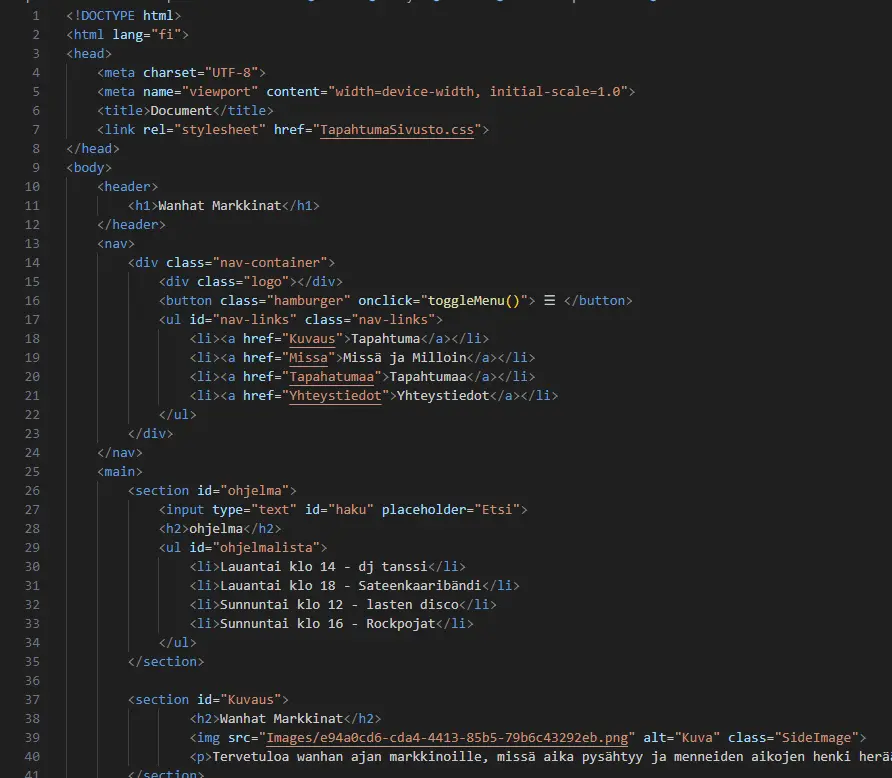Click the section id="Kuvaus" value

click(250, 700)
